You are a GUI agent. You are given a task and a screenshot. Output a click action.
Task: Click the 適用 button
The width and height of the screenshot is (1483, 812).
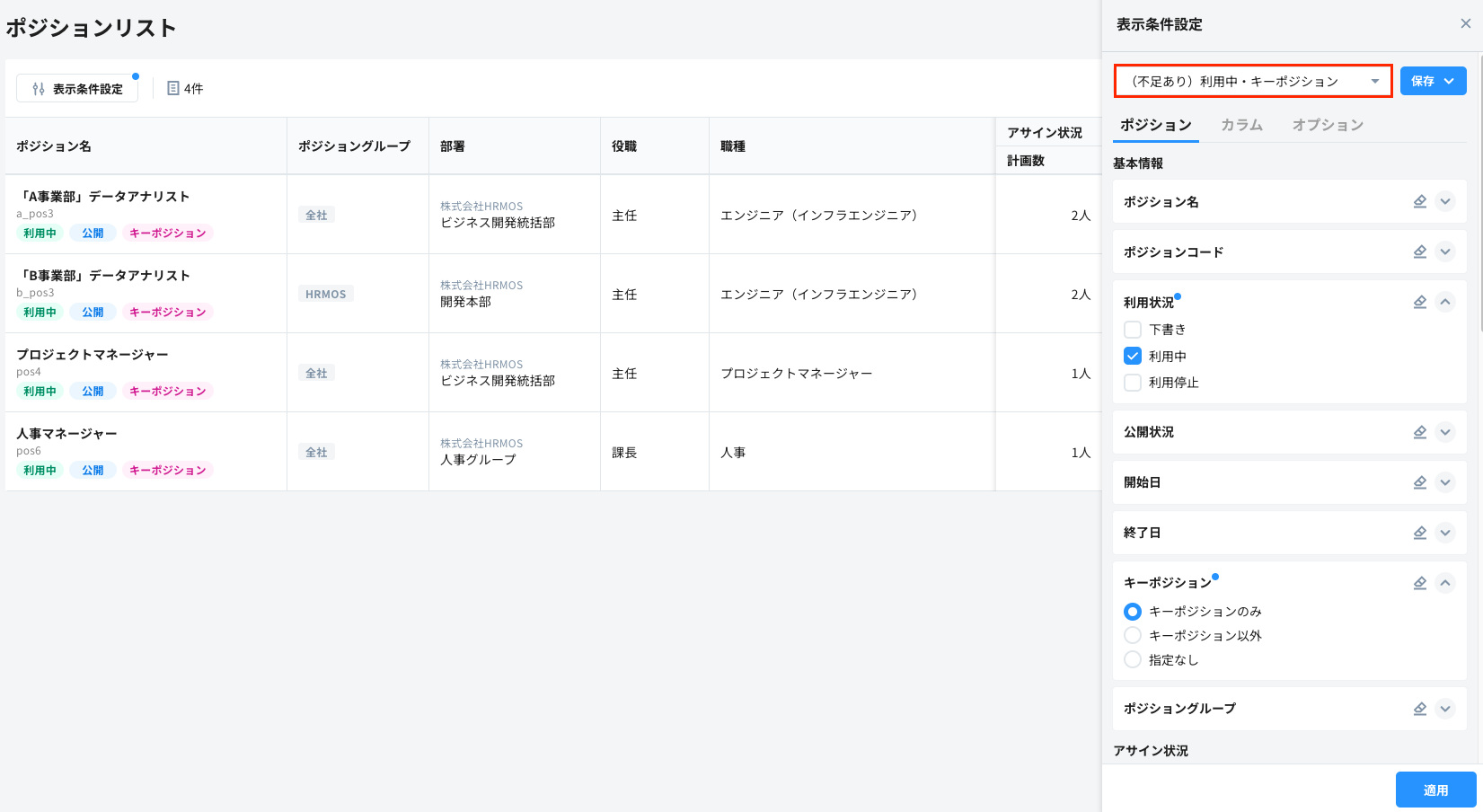1435,790
